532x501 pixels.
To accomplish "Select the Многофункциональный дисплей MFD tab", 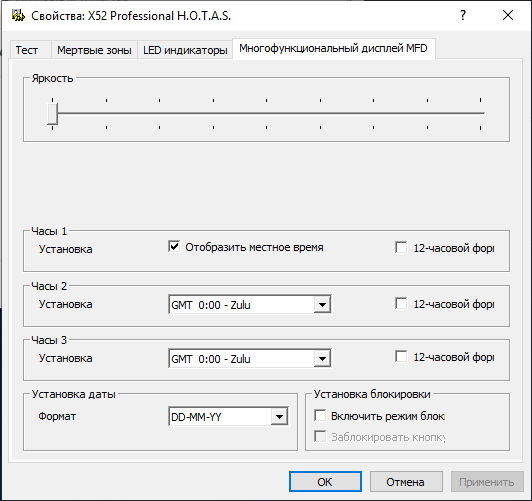I will (334, 49).
